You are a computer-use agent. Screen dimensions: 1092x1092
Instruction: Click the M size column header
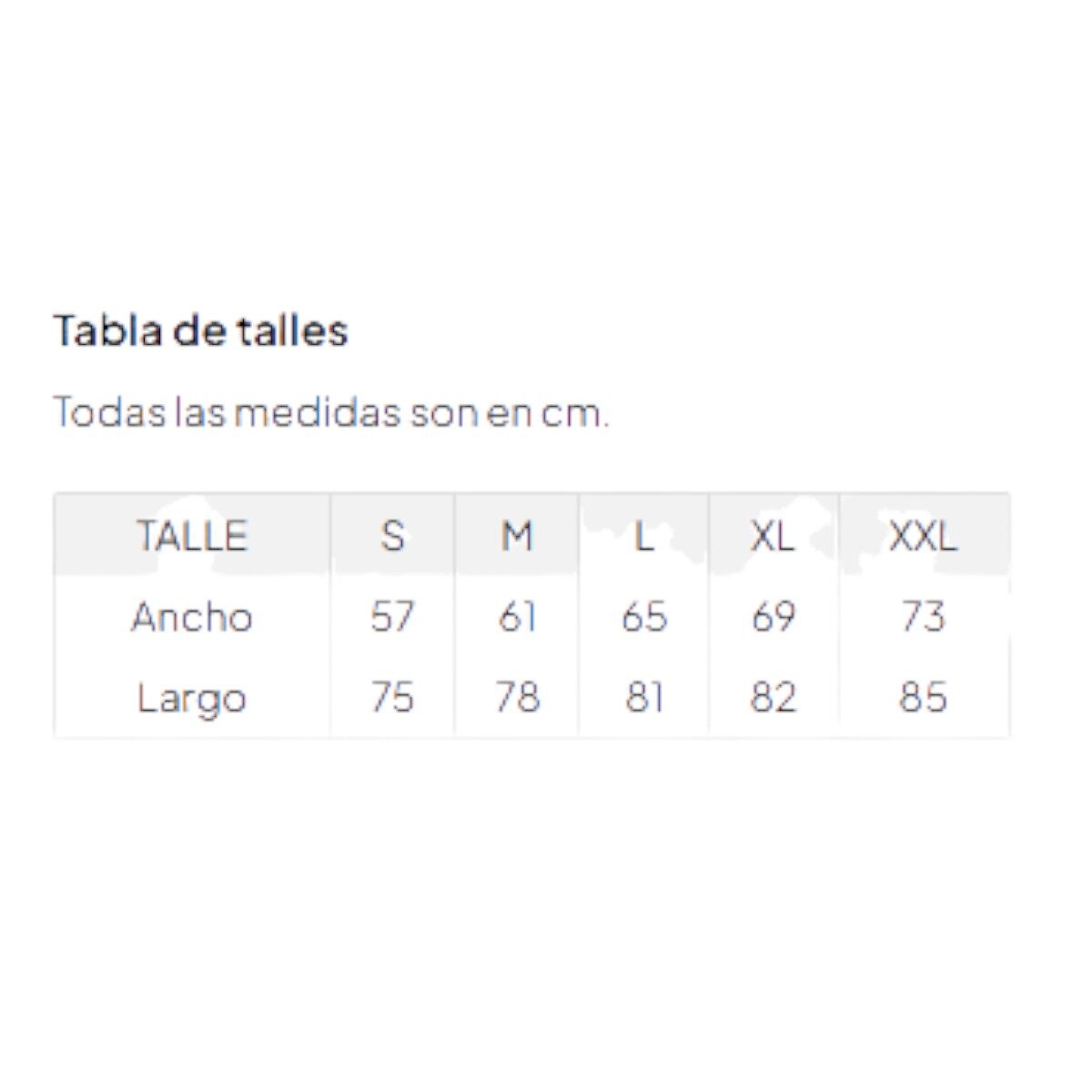click(517, 535)
